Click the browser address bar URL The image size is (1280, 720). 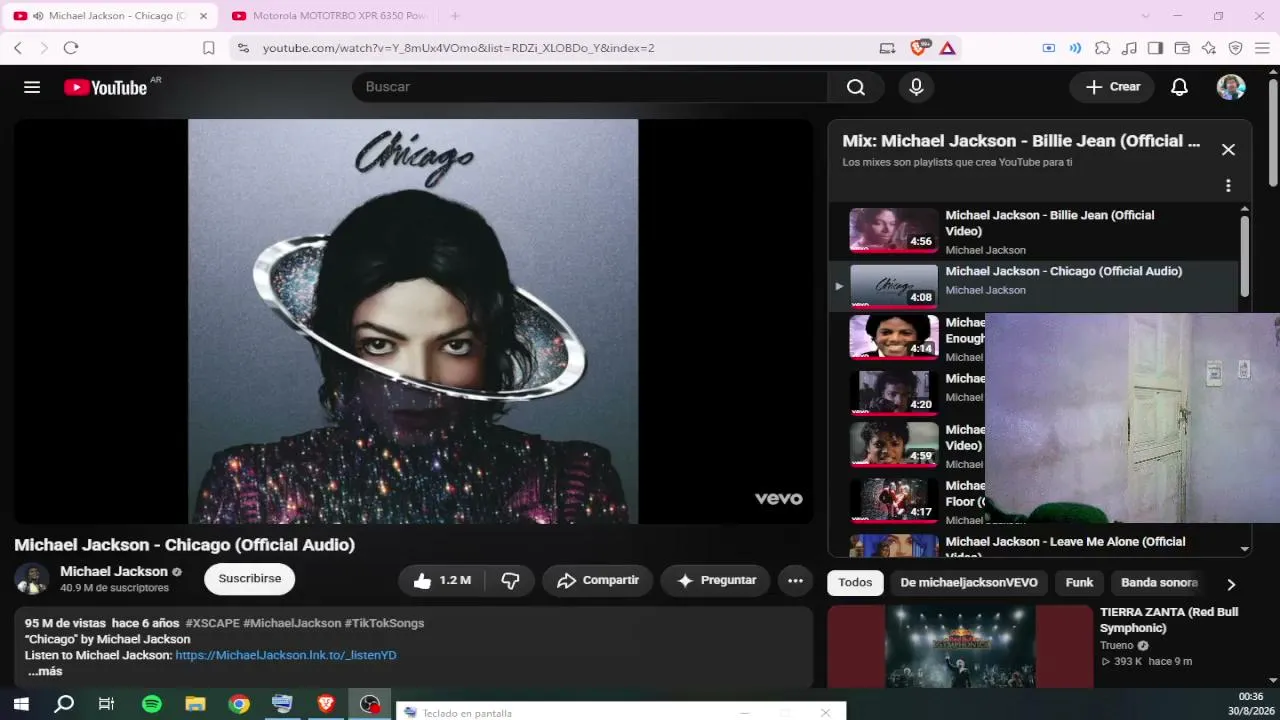click(x=459, y=47)
